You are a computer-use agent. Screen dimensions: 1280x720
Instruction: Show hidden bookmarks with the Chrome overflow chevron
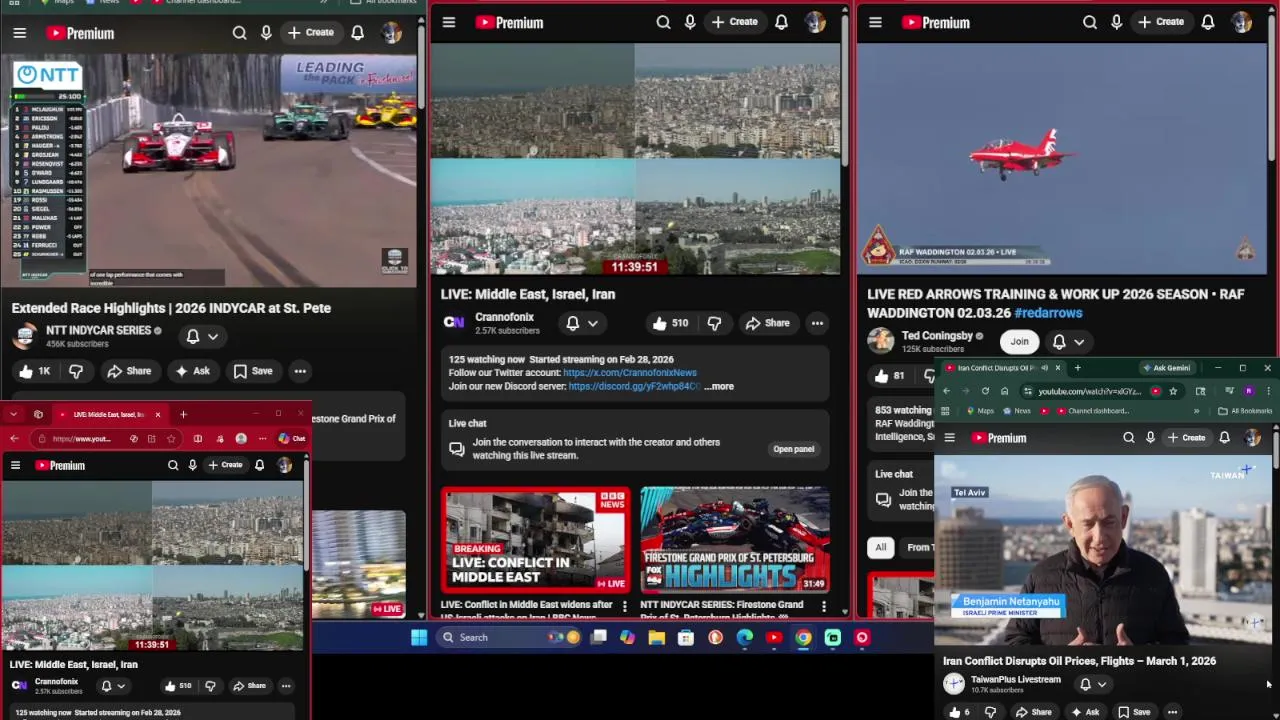tap(1196, 411)
